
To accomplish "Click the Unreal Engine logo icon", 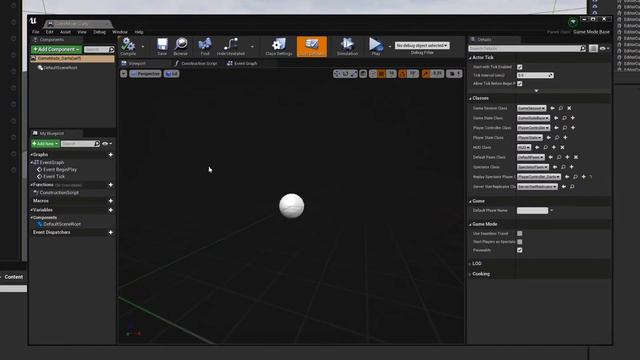I will coord(33,21).
